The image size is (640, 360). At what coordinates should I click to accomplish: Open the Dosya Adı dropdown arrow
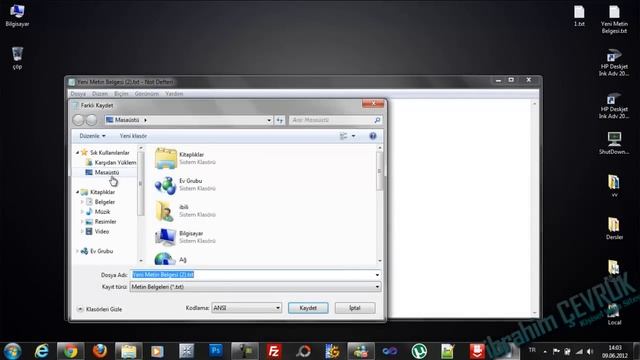point(377,275)
